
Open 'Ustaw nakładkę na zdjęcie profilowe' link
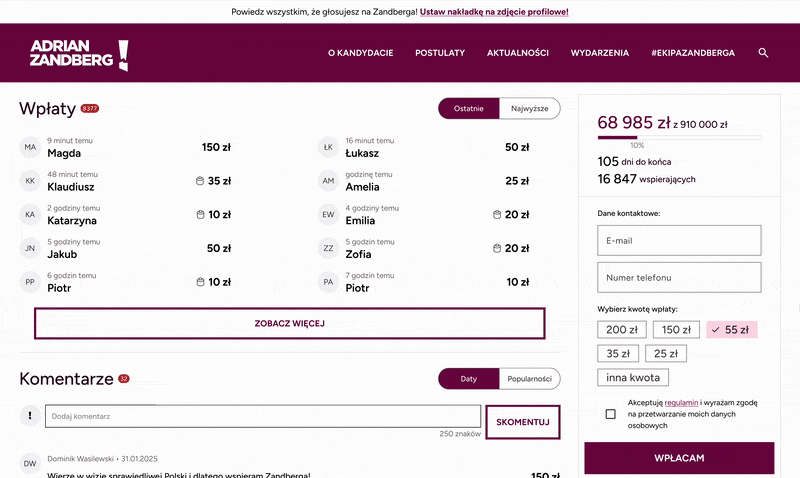point(494,12)
